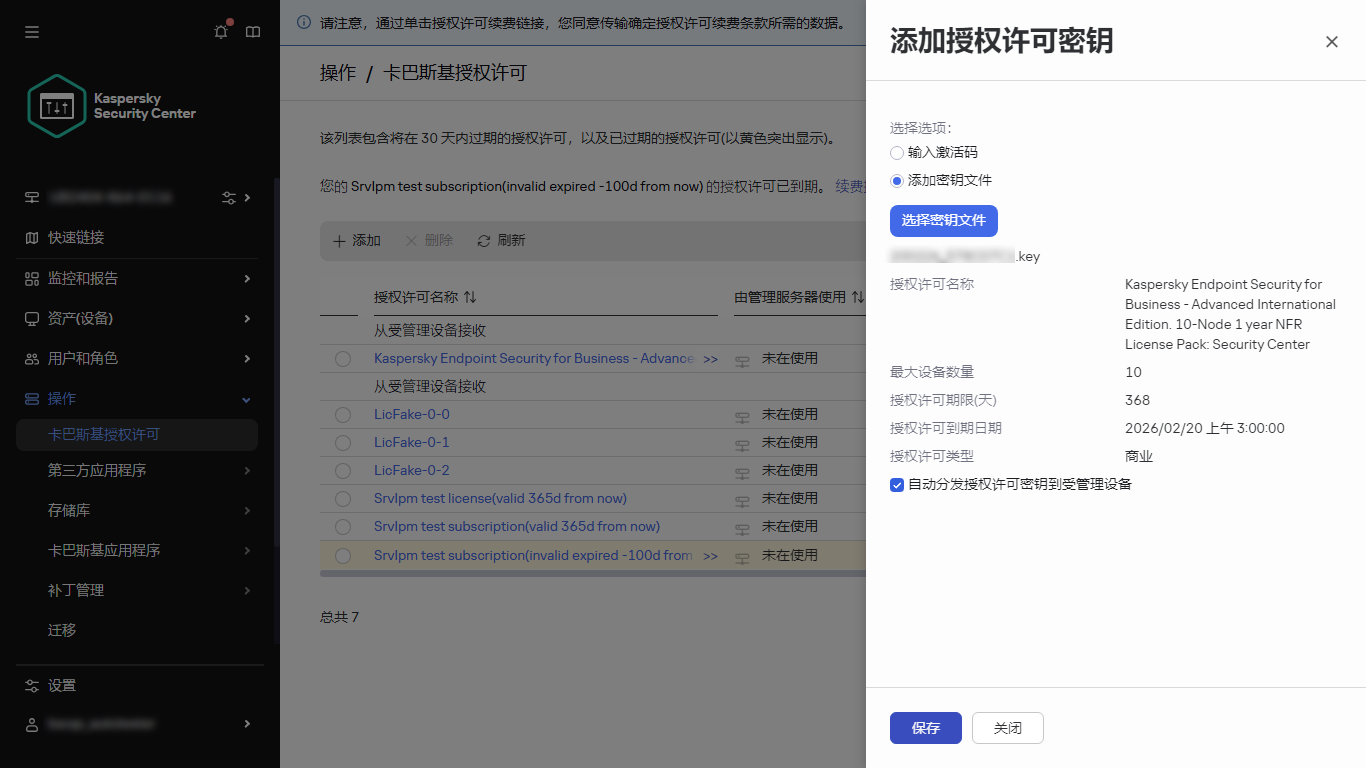Select the row radio button for LicFake-0-0
This screenshot has height=768, width=1366.
[x=343, y=414]
